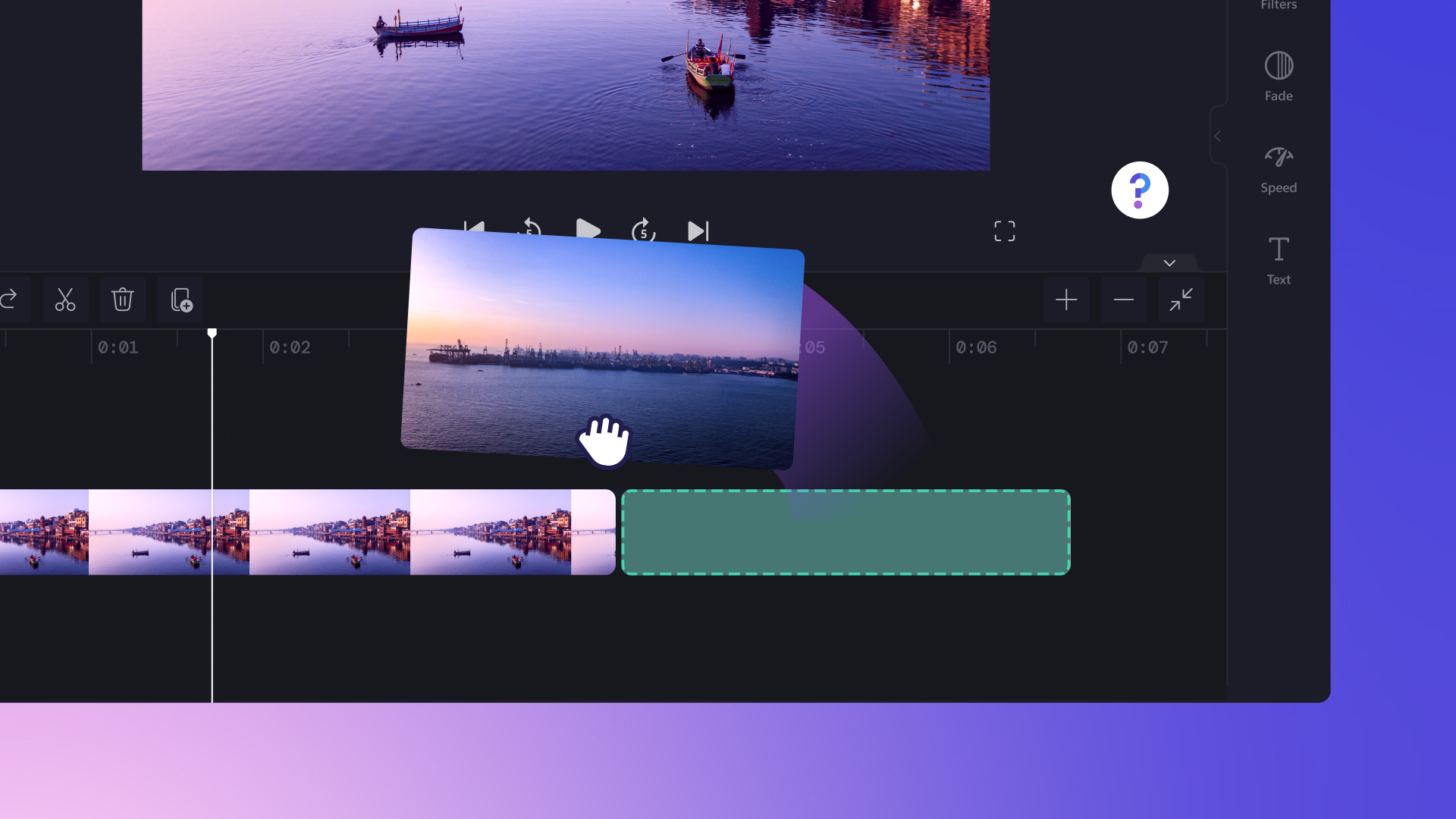Click the Redo button
The width and height of the screenshot is (1456, 819).
pos(8,299)
